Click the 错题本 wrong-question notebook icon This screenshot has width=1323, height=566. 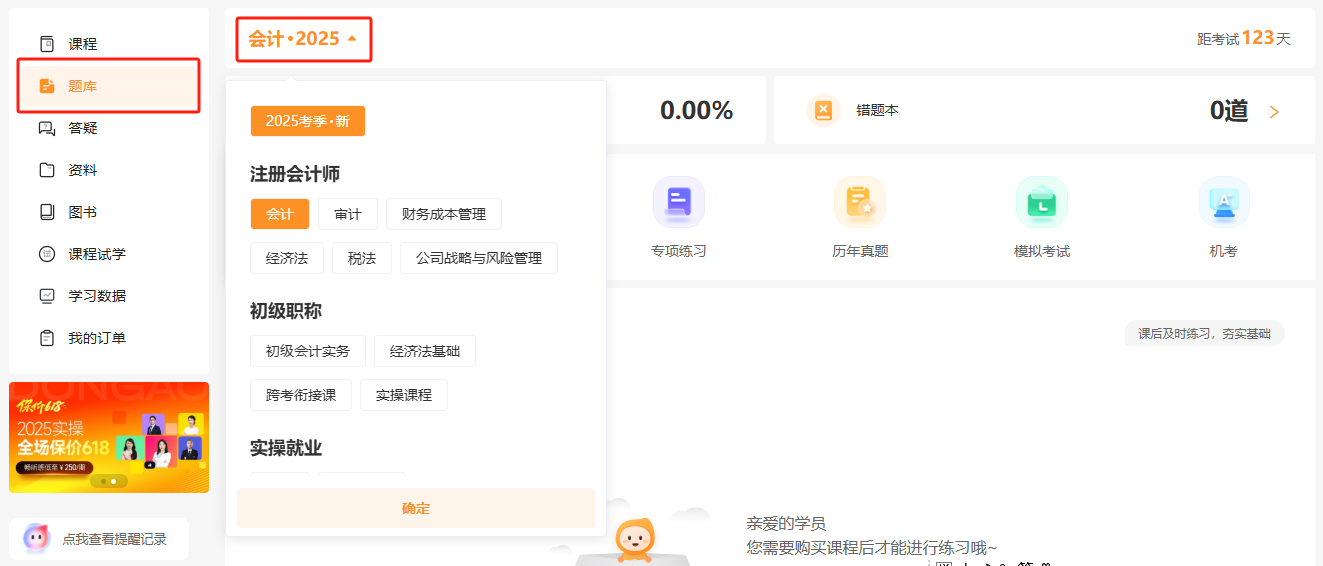822,110
